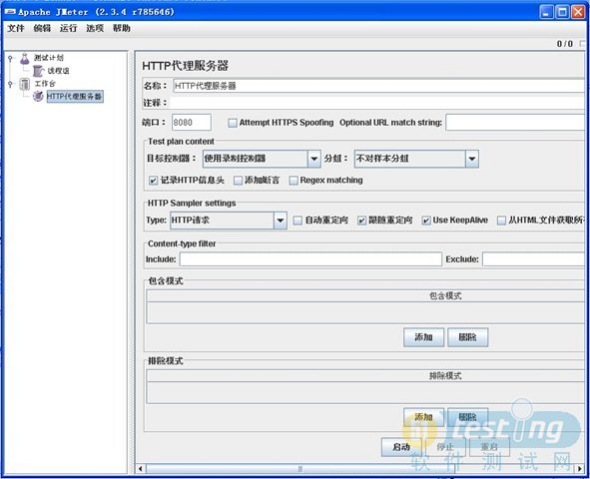Open the 选项 menu

95,28
